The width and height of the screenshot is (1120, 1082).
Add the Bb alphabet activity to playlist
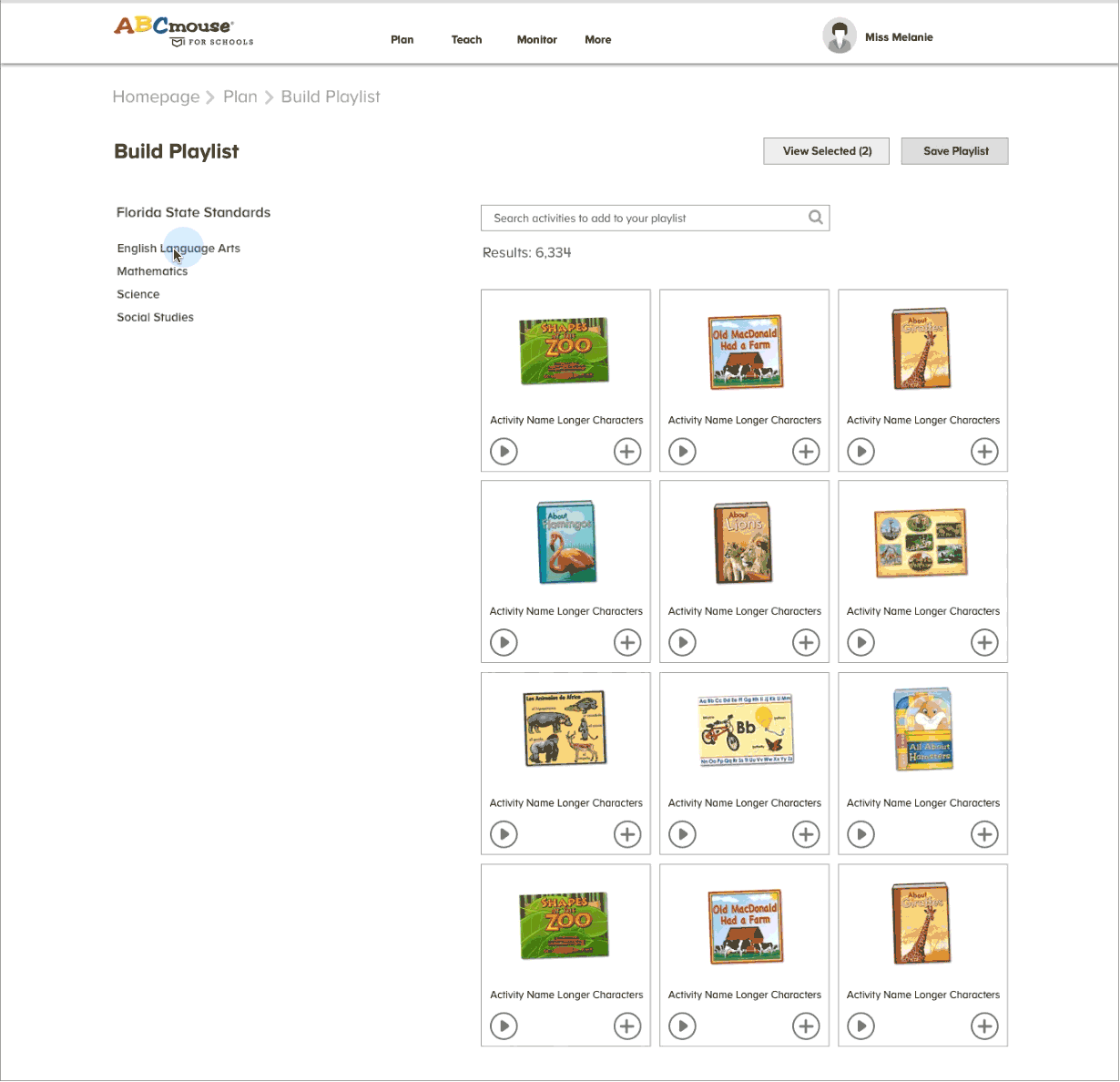pyautogui.click(x=806, y=834)
